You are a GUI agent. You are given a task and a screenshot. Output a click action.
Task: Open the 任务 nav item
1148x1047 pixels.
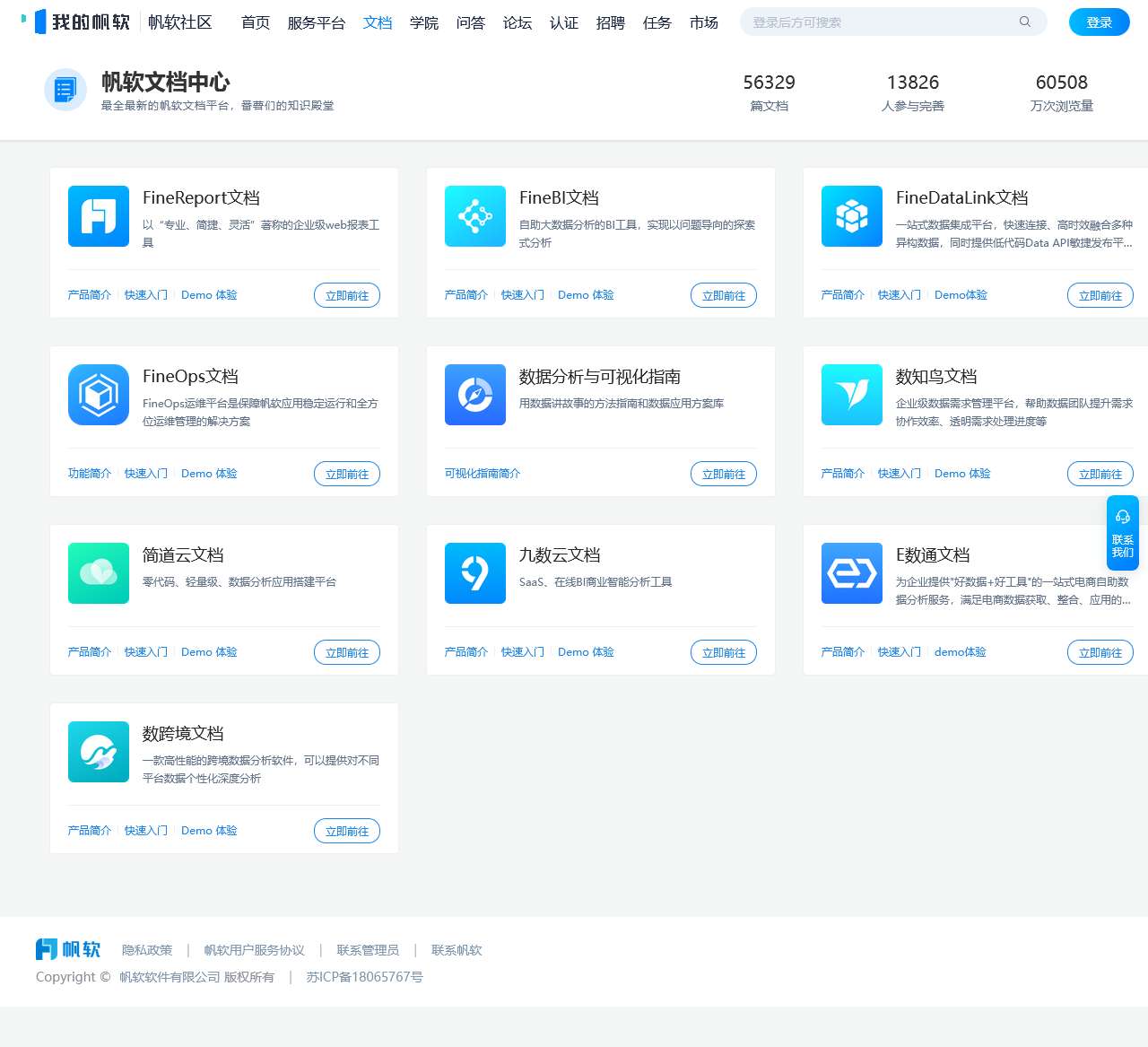[x=657, y=22]
